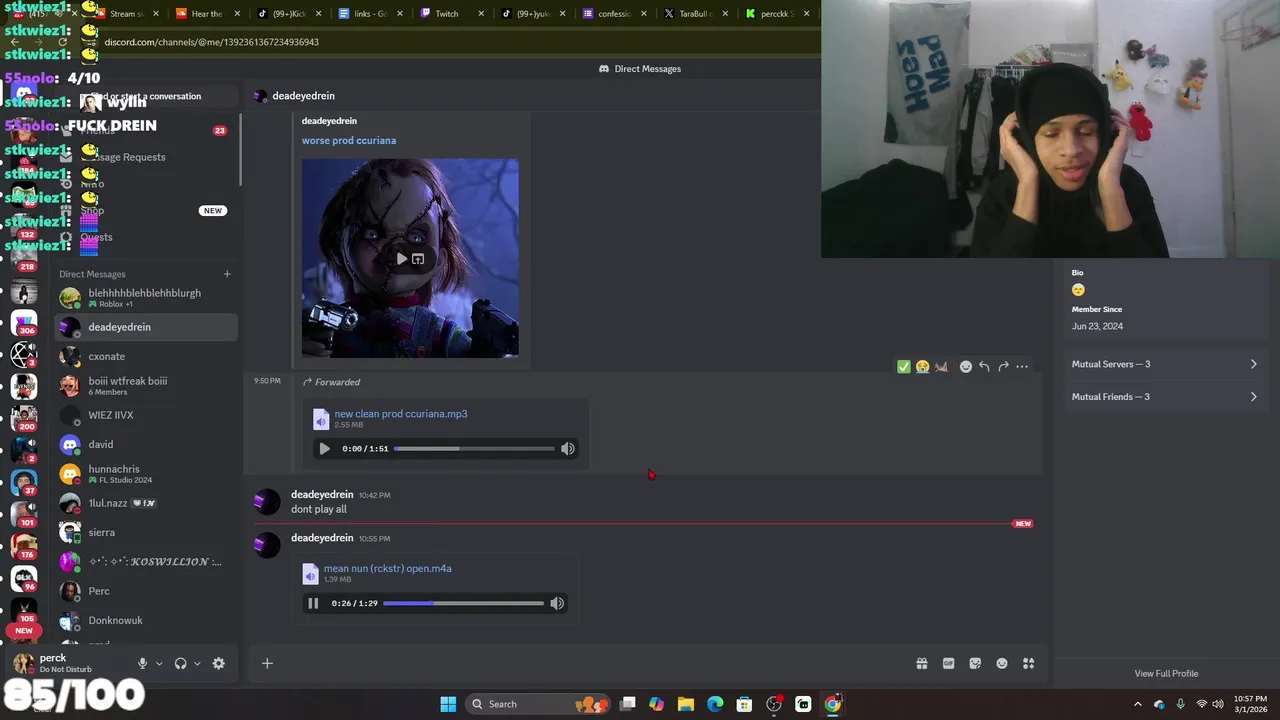Play the new clean prod ccuriana audio
The image size is (1280, 720).
[x=324, y=449]
